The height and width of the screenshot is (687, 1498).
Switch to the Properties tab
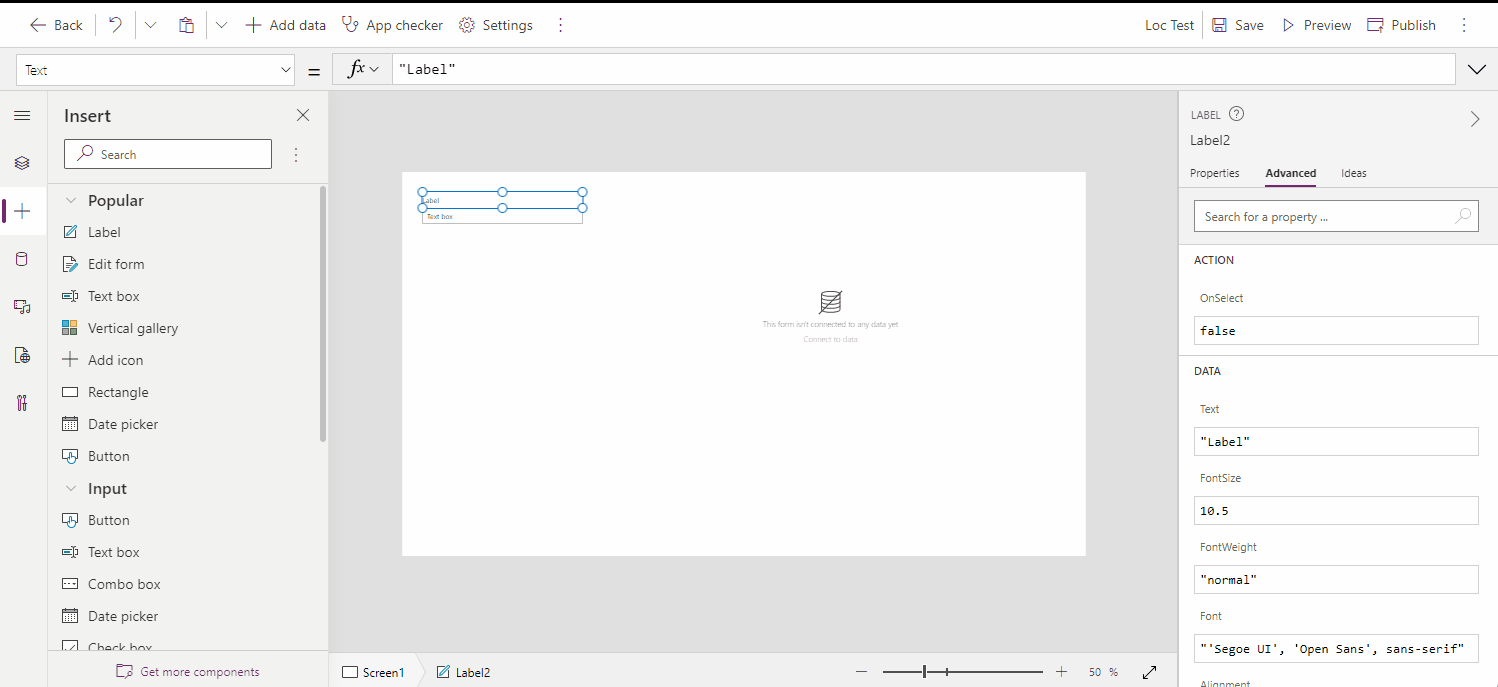click(x=1214, y=173)
